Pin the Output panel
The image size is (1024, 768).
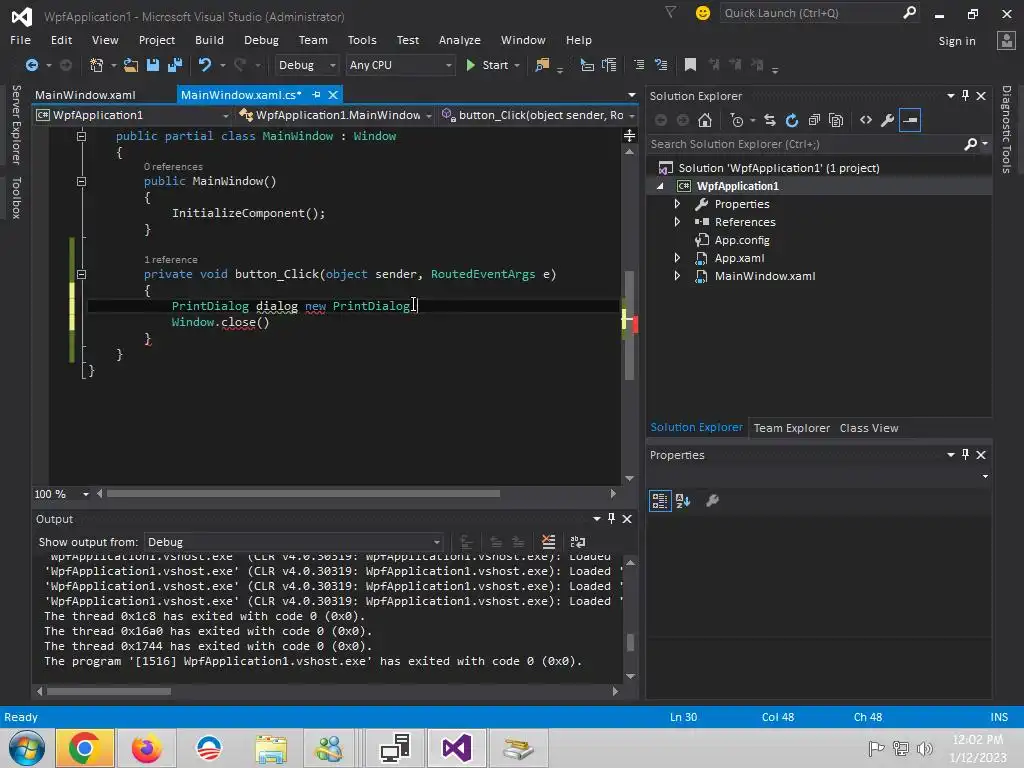click(x=611, y=519)
